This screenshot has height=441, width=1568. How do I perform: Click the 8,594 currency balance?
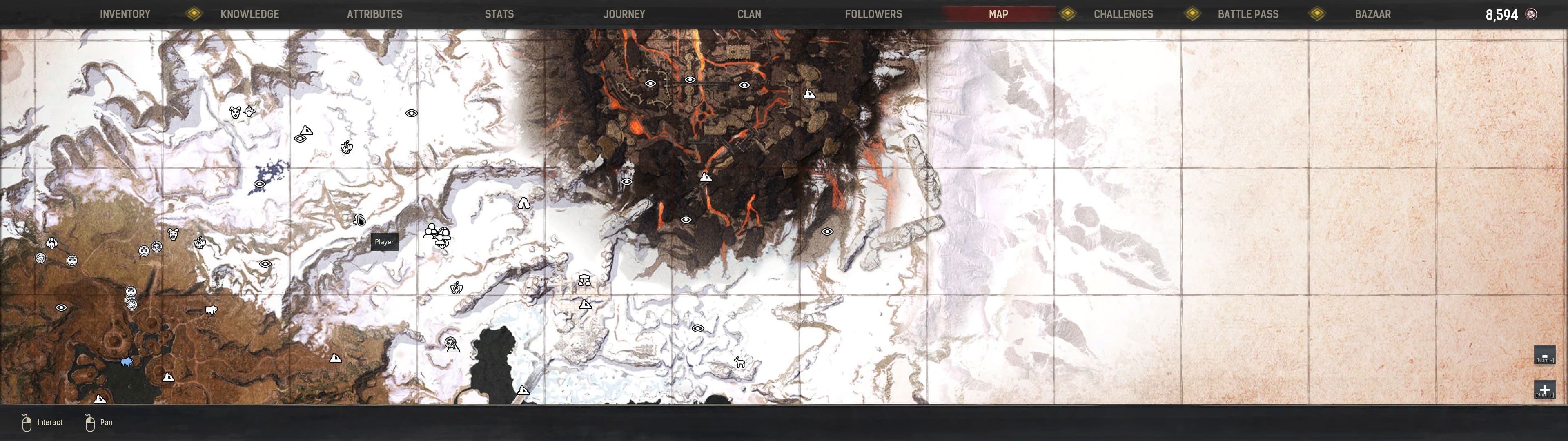click(1502, 15)
